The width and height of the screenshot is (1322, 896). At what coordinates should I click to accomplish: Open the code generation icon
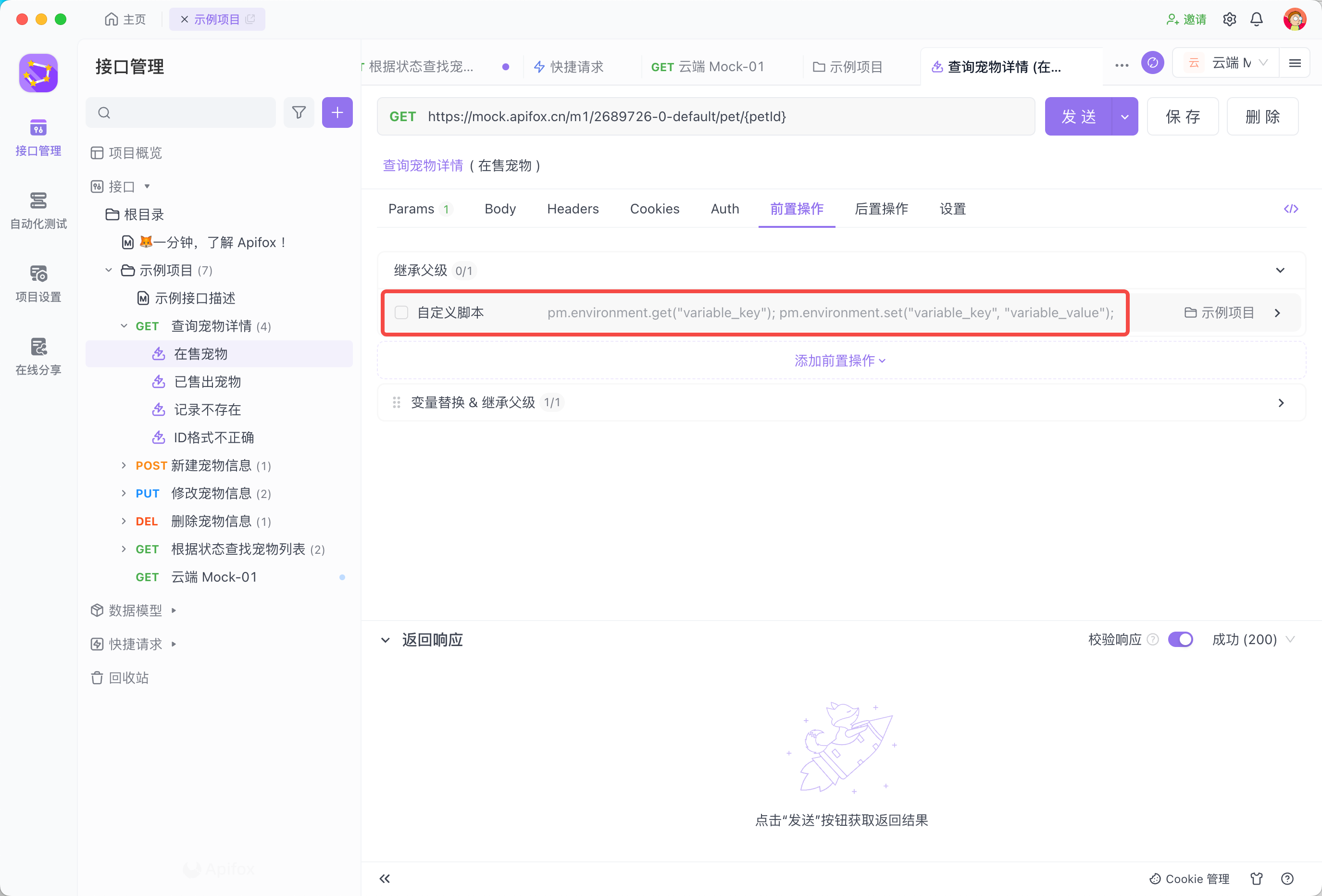click(1290, 209)
